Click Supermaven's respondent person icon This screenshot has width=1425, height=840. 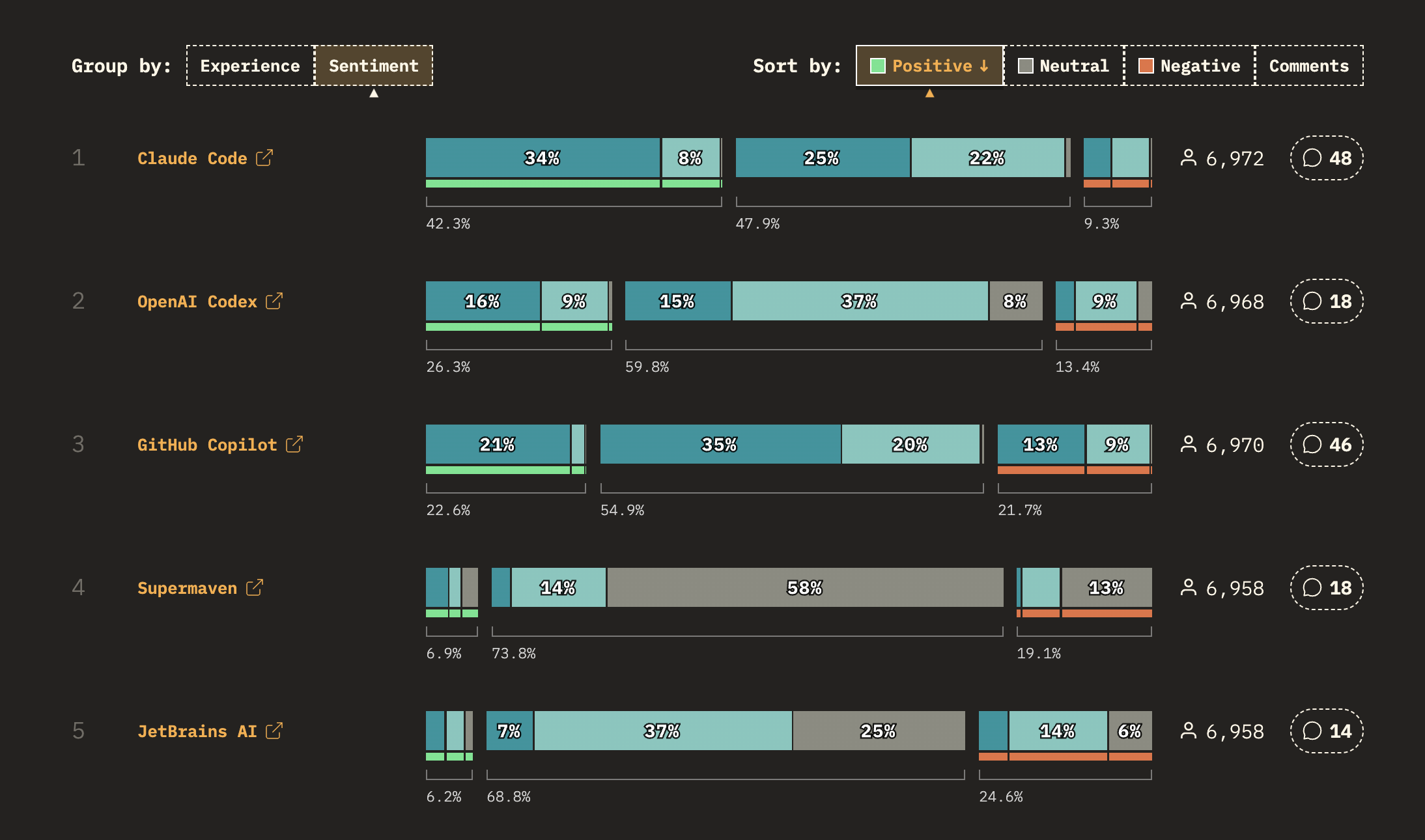[x=1189, y=587]
